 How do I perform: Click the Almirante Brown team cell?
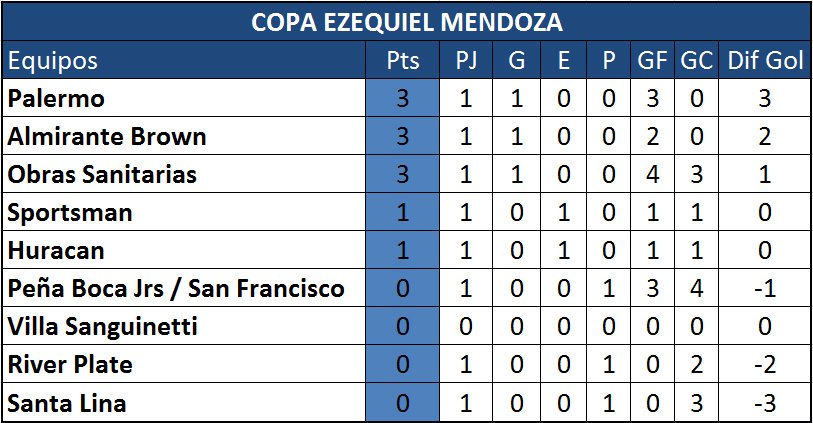tap(184, 136)
